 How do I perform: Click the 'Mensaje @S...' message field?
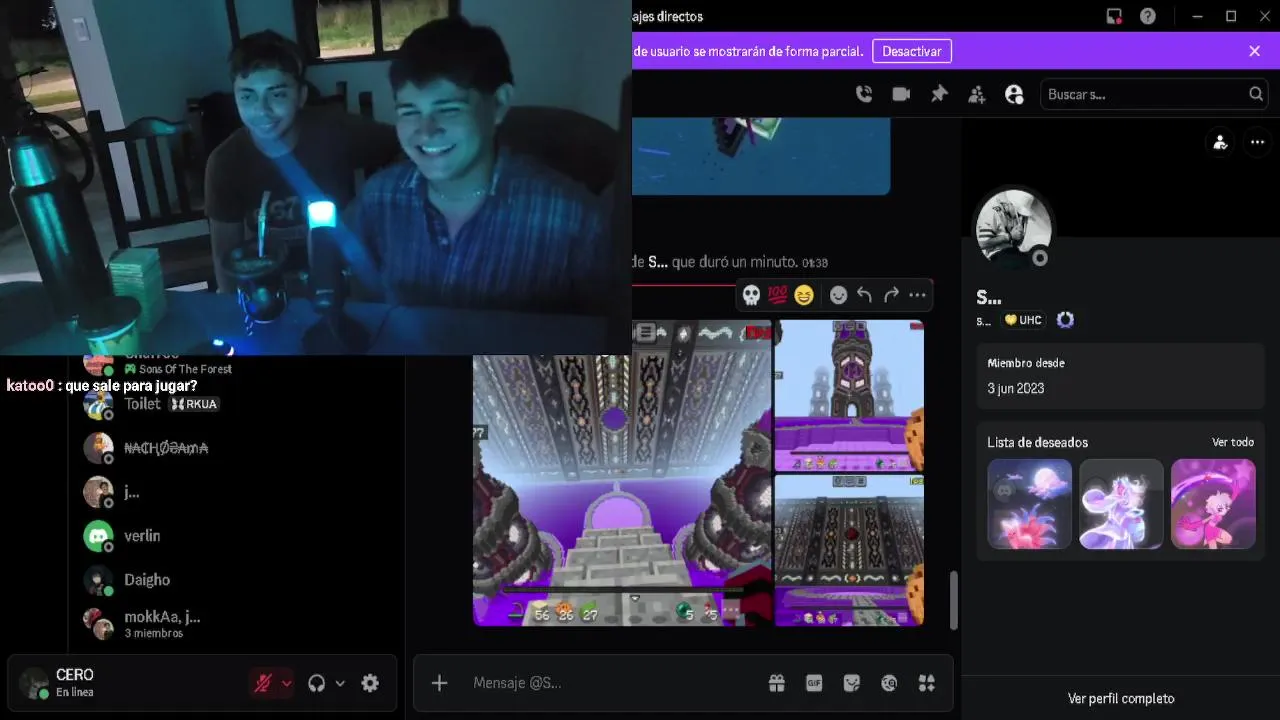[x=610, y=683]
